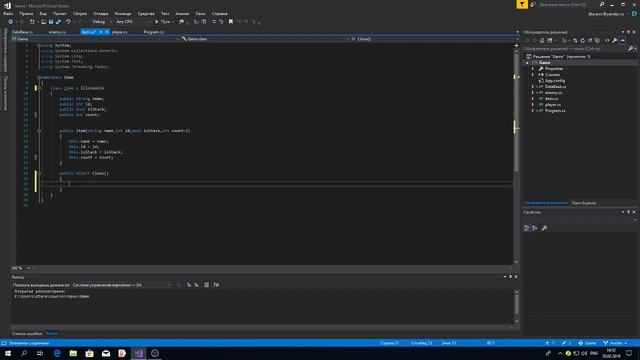Collapse the namespace Game code block

point(39,78)
